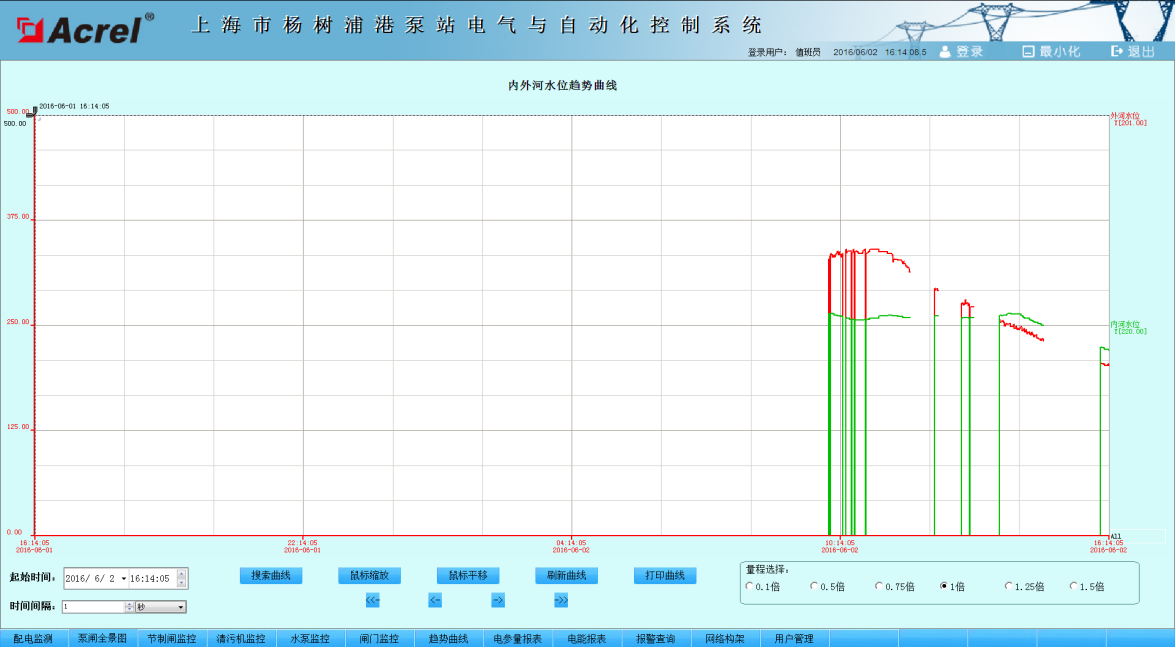
Task: Choose the 1.5倍 range radio button
Action: pos(1074,587)
